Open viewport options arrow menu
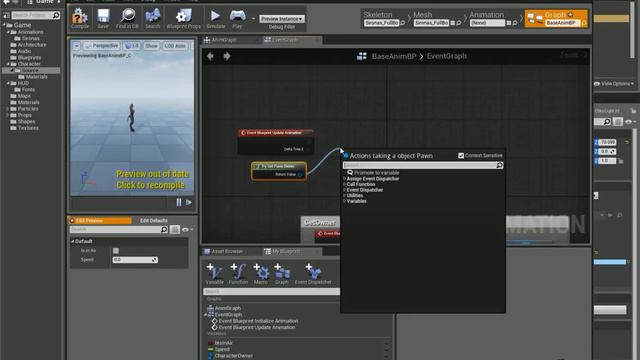 point(76,46)
